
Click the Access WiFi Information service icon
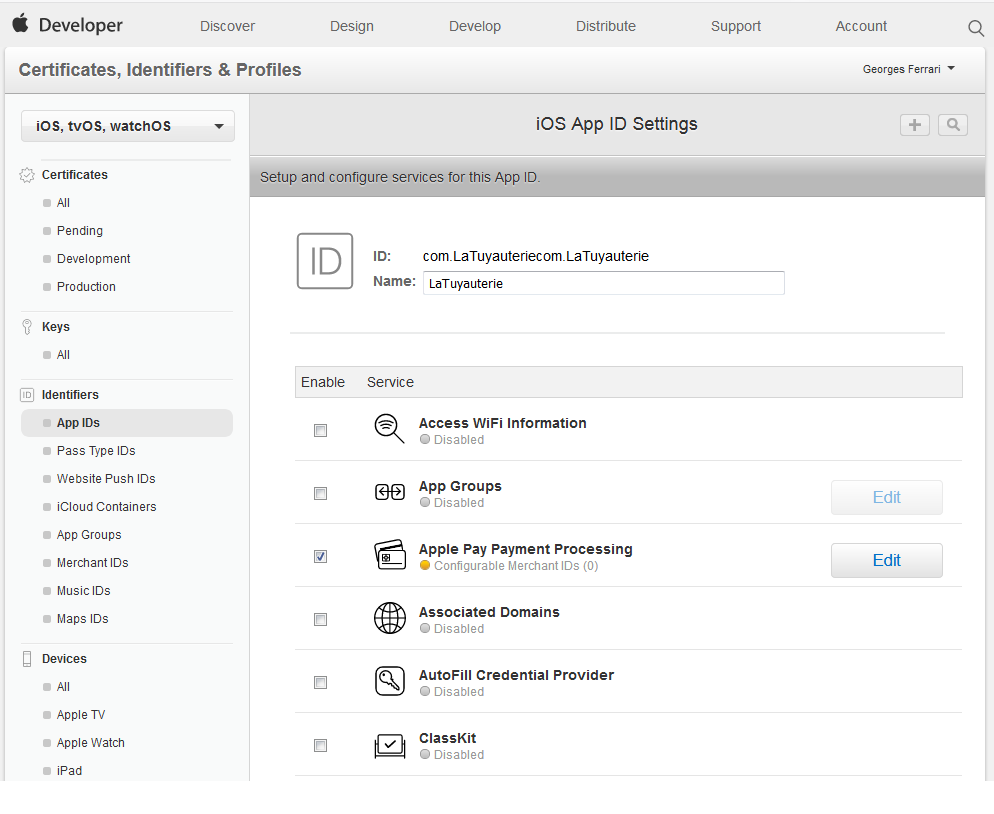pyautogui.click(x=389, y=429)
